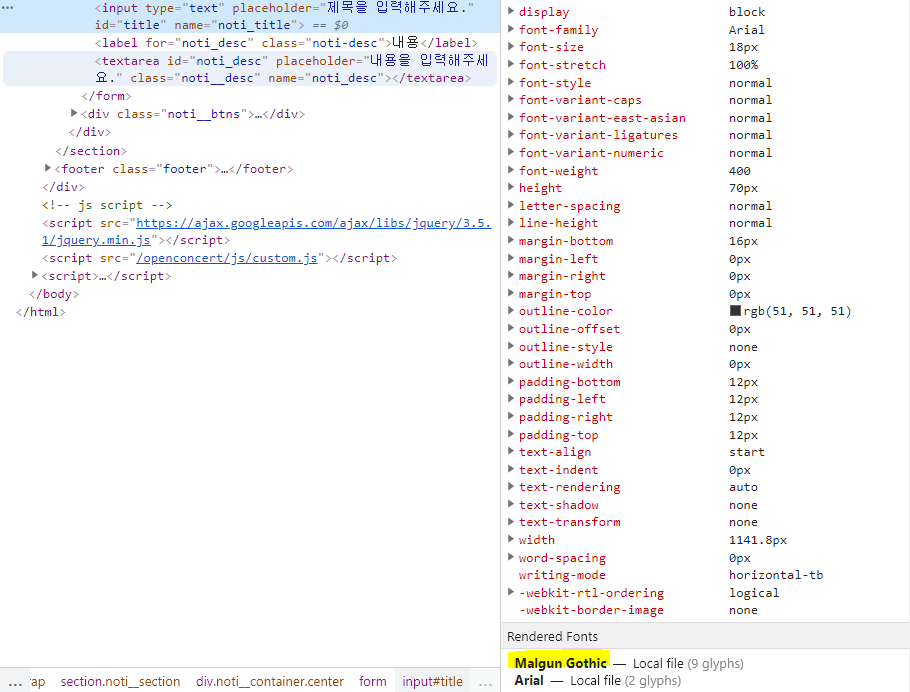This screenshot has width=910, height=692.
Task: Expand the font-size property row
Action: pos(511,46)
